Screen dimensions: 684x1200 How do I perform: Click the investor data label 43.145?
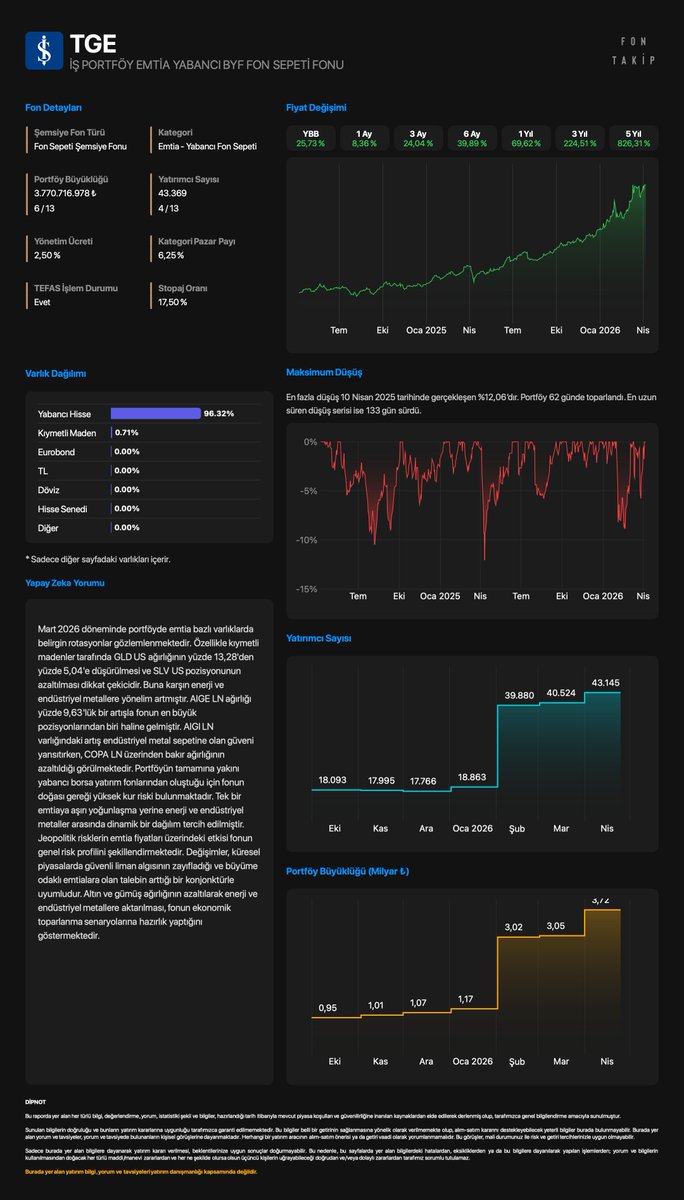(607, 682)
